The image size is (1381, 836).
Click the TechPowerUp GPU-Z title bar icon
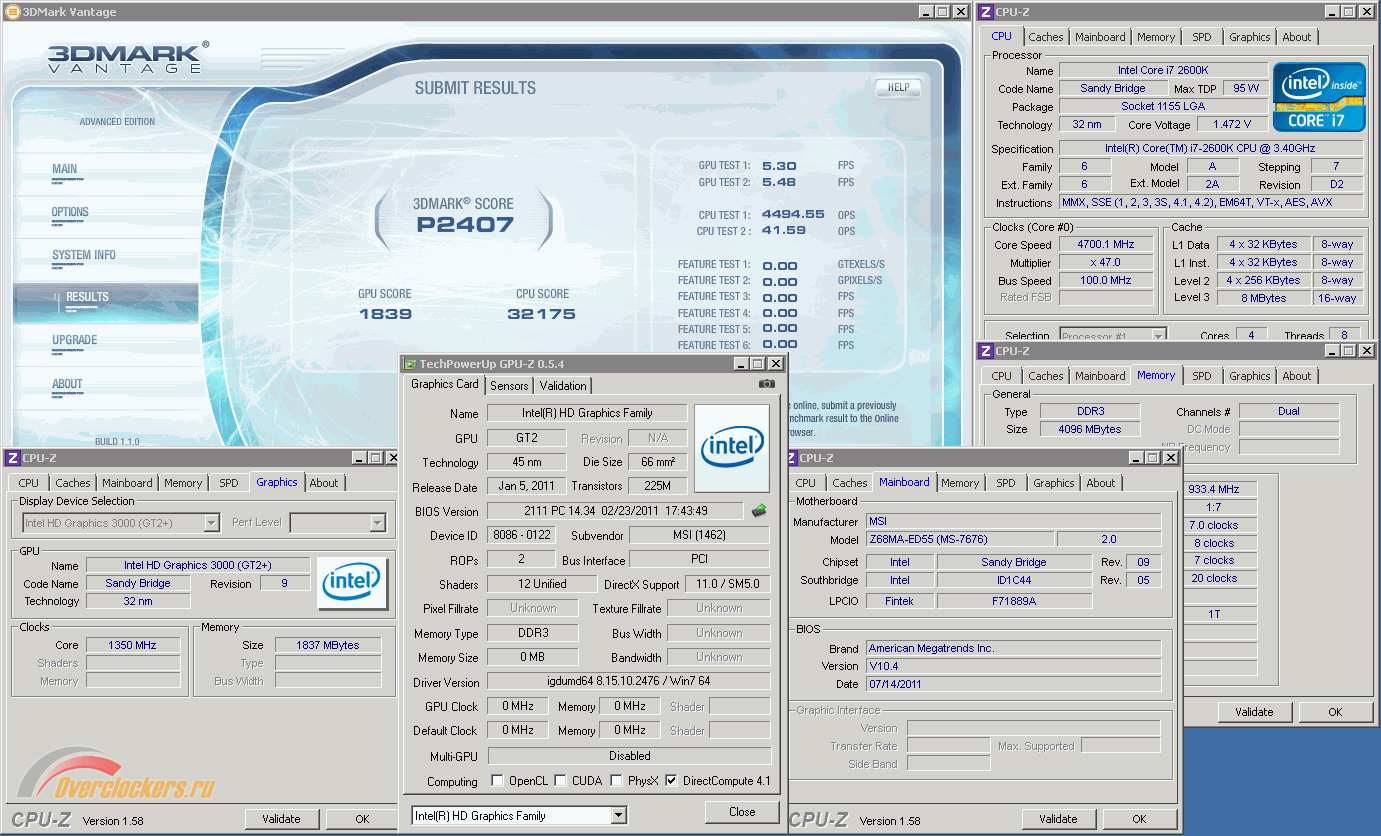click(x=410, y=364)
